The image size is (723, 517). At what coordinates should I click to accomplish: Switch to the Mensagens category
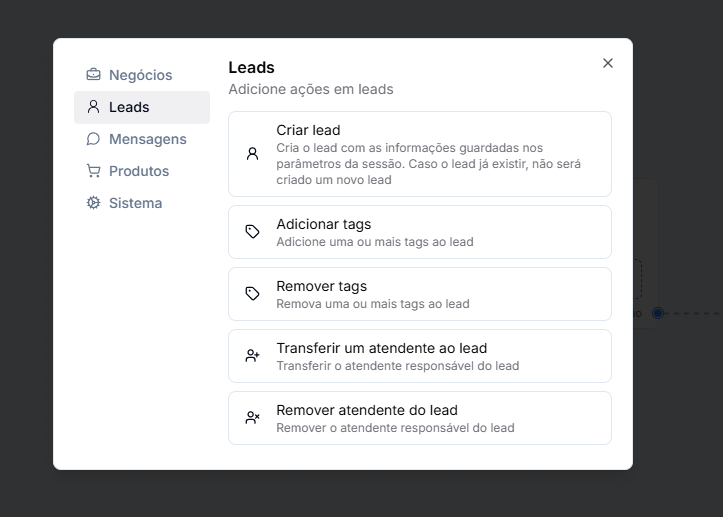[x=142, y=139]
